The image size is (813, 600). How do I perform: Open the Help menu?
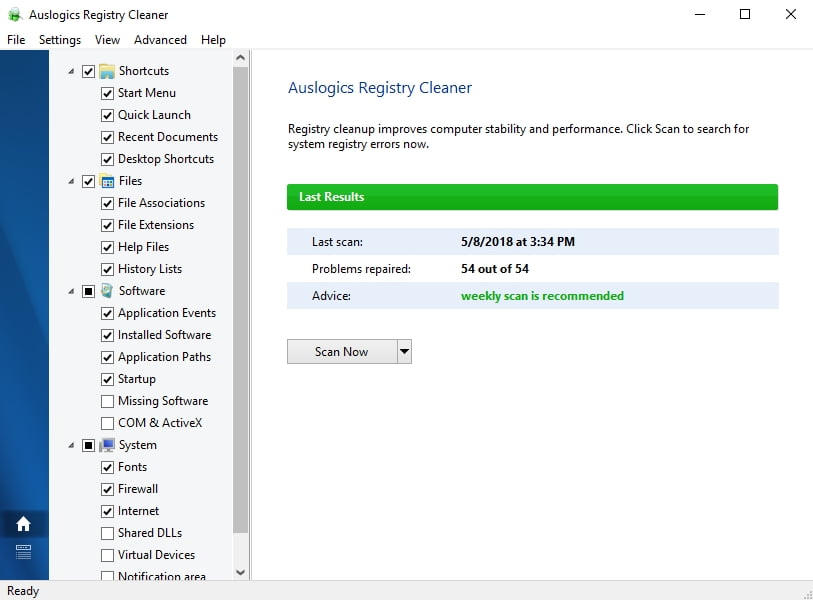click(x=213, y=40)
